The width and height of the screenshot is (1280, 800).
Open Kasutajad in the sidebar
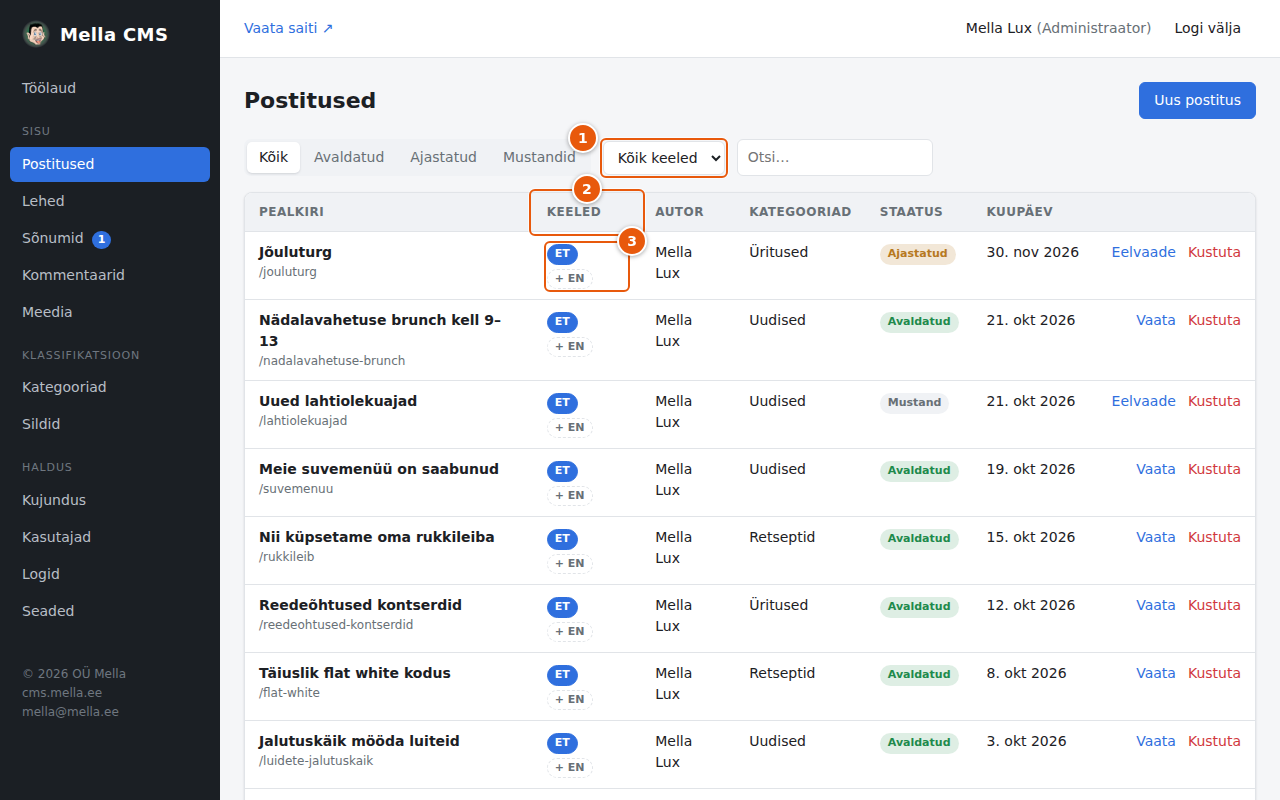coord(110,537)
